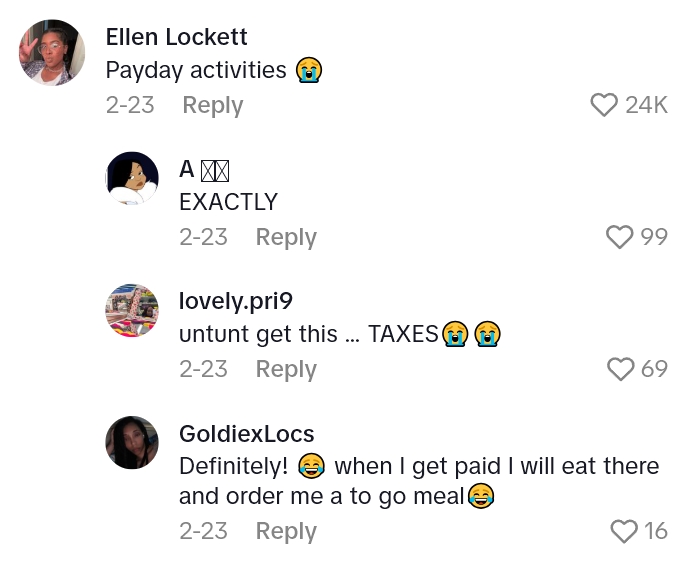Open Ellen Lockett's profile picture
Viewport: 673px width, 576px height.
coord(52,53)
